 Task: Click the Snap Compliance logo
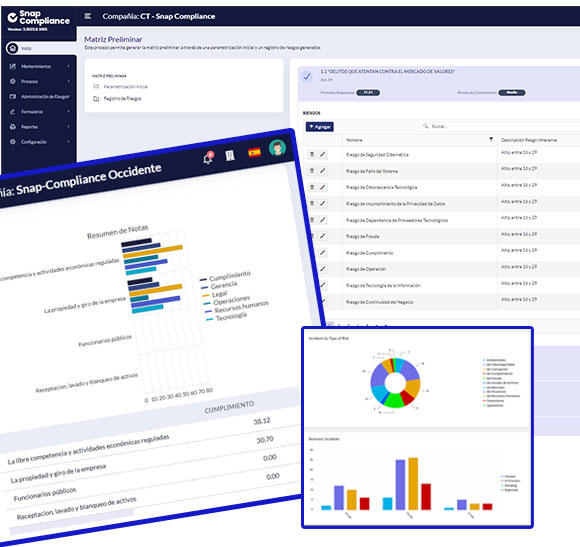(38, 18)
